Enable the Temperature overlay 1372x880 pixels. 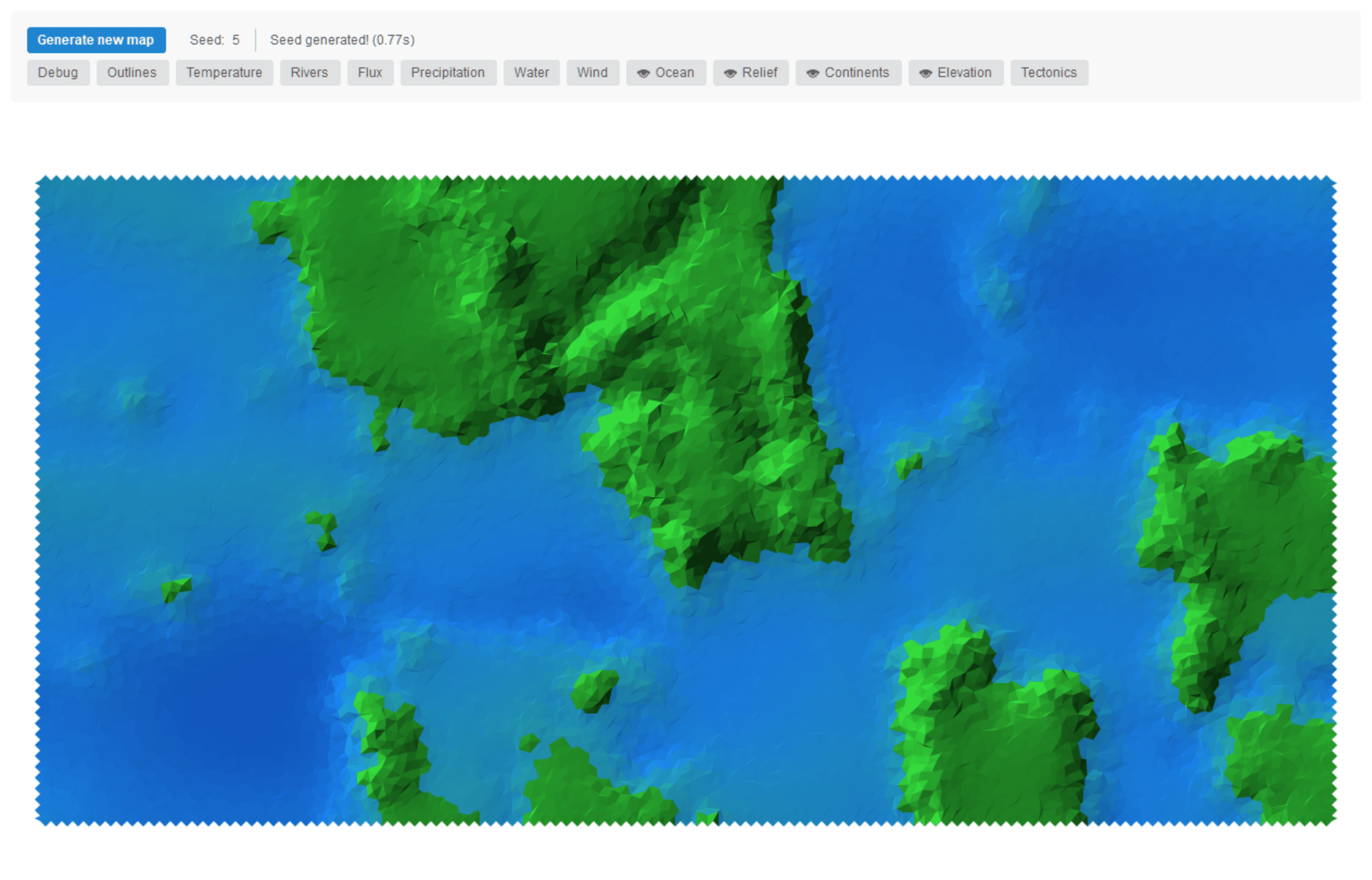[x=224, y=72]
